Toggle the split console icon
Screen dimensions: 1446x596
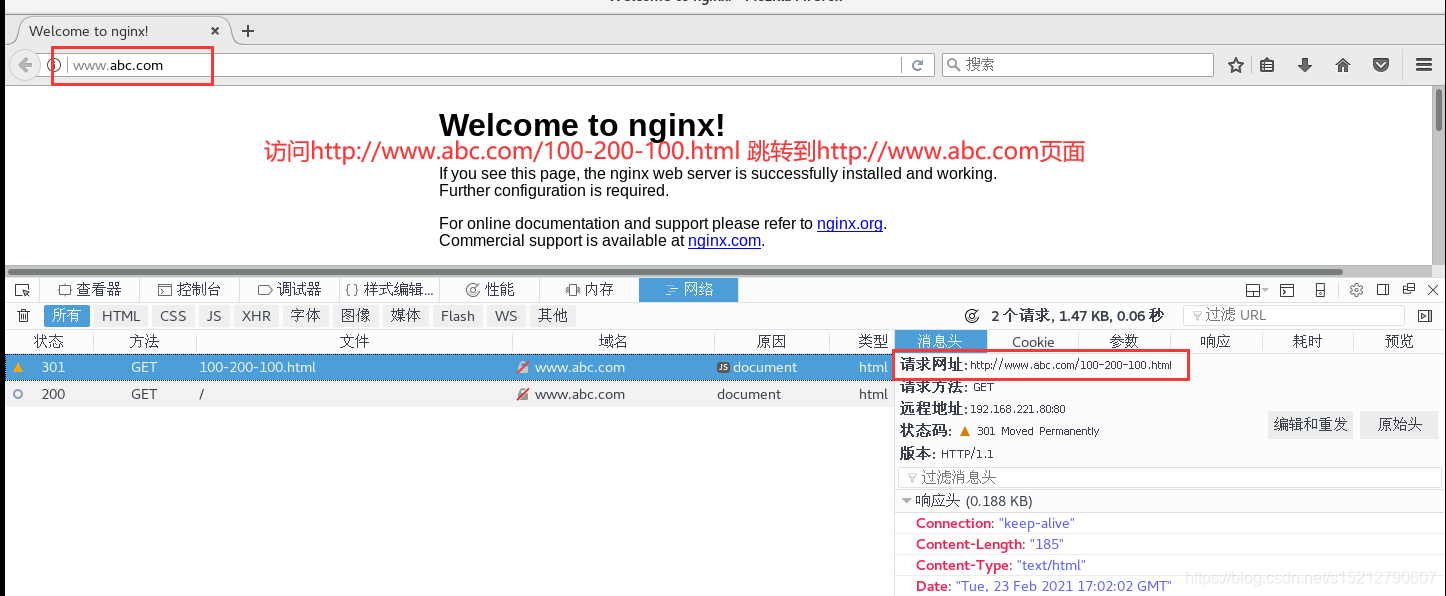[1287, 290]
